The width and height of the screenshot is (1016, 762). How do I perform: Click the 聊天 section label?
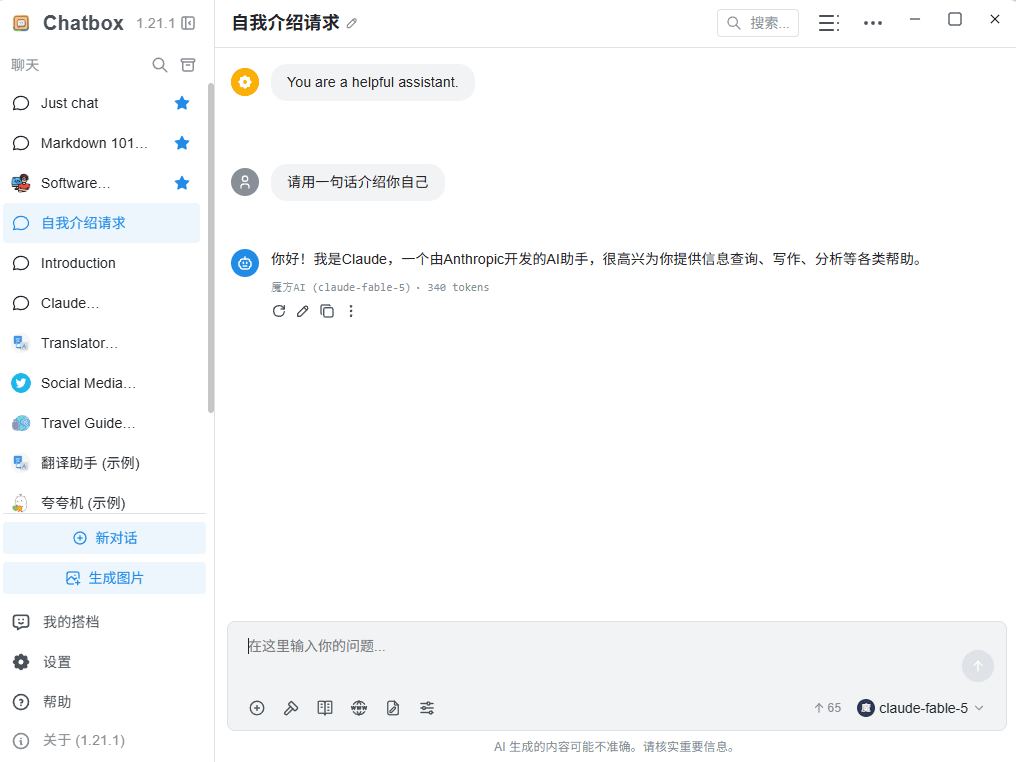pos(25,65)
